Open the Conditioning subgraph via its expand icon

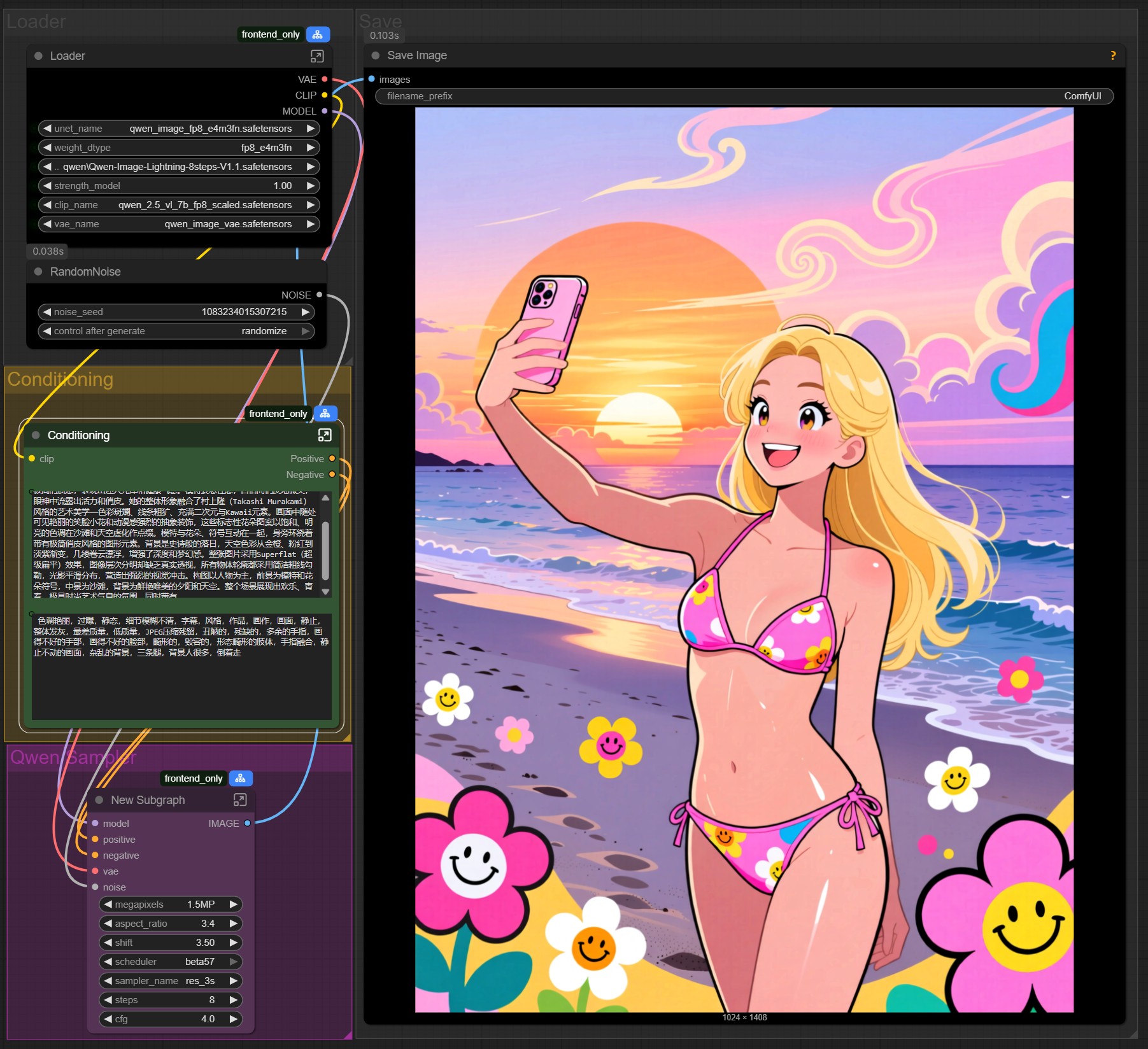[x=325, y=435]
